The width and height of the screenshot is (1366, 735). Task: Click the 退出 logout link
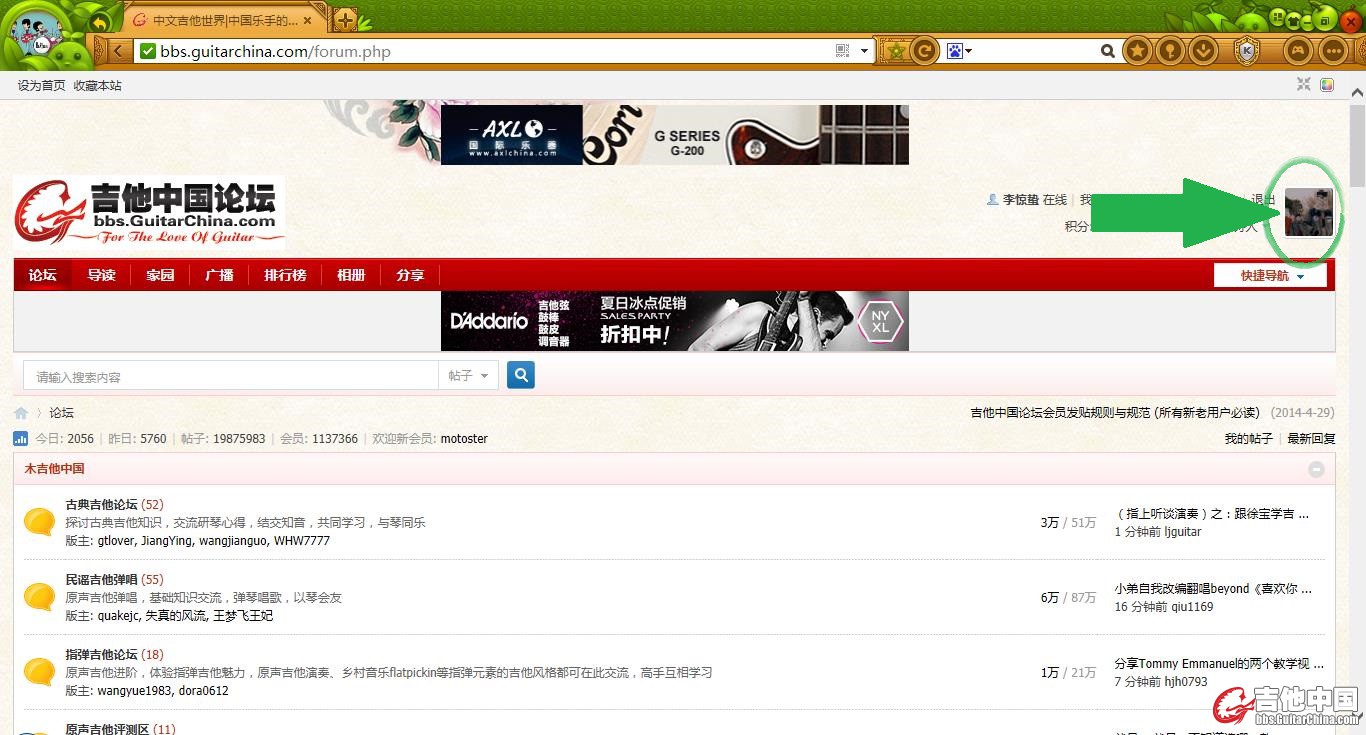tap(1263, 200)
